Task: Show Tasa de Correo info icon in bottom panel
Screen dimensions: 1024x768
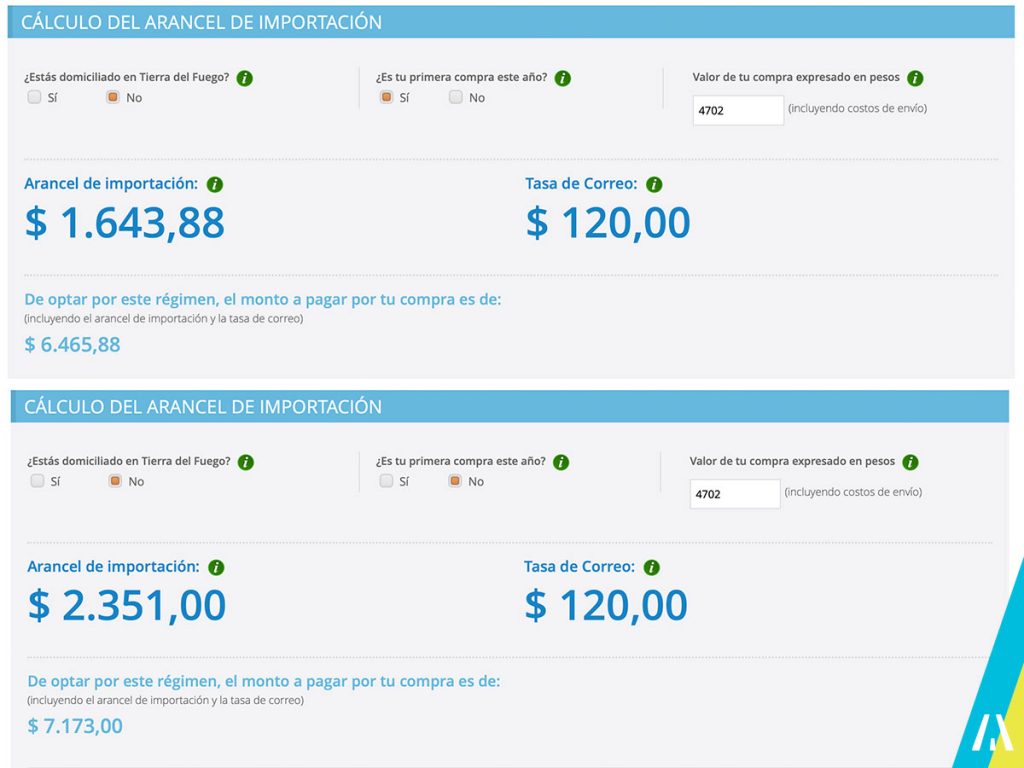Action: coord(652,568)
